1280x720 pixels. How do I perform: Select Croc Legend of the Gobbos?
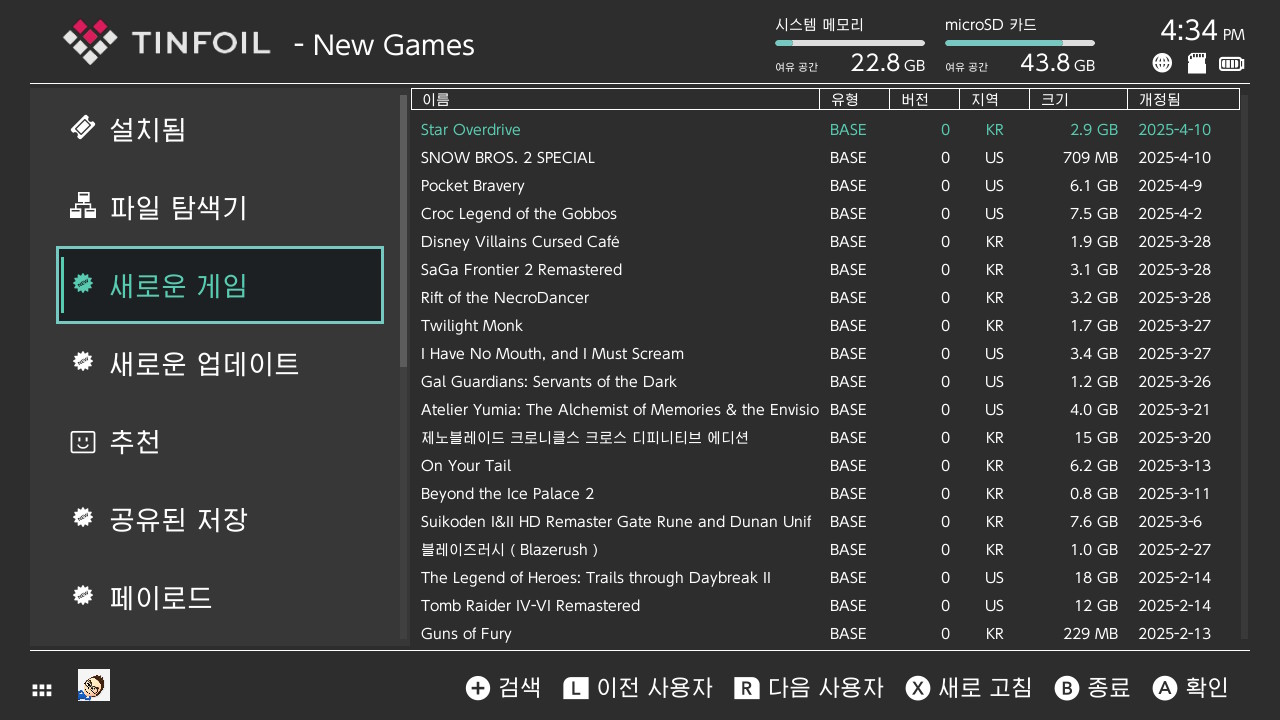pos(826,213)
